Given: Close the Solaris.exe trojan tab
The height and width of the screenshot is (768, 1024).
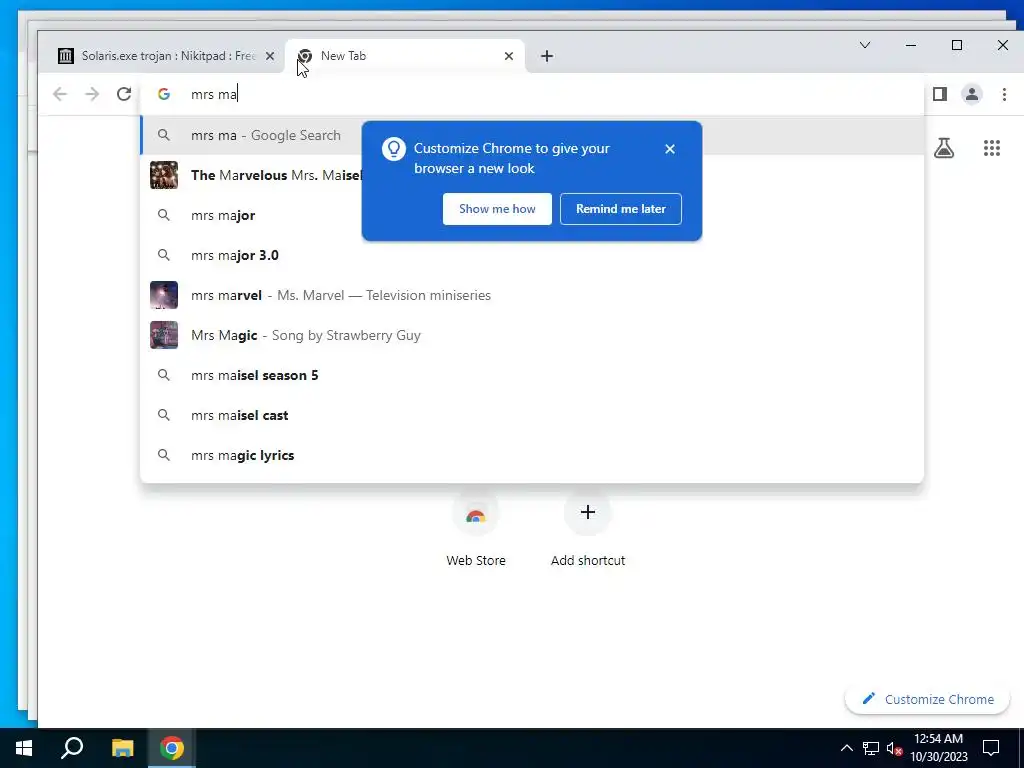Looking at the screenshot, I should click(270, 56).
